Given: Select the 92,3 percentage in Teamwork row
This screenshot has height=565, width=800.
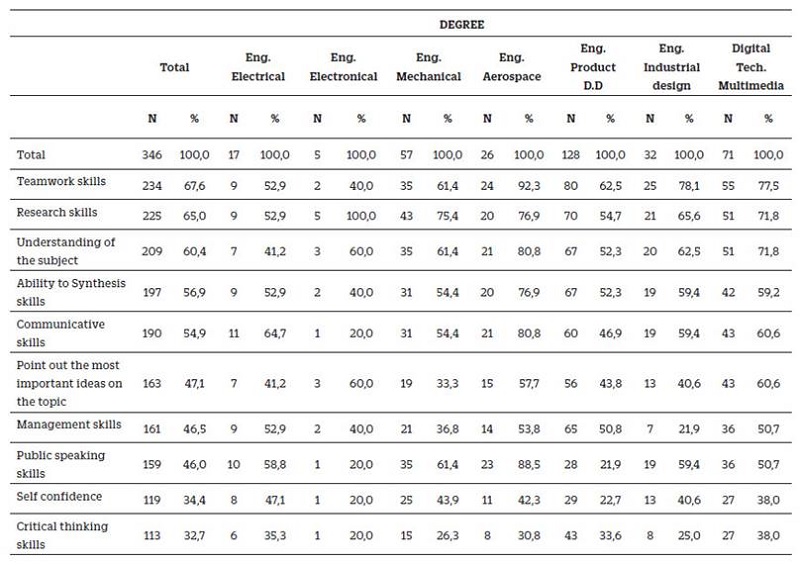Looking at the screenshot, I should pos(529,182).
